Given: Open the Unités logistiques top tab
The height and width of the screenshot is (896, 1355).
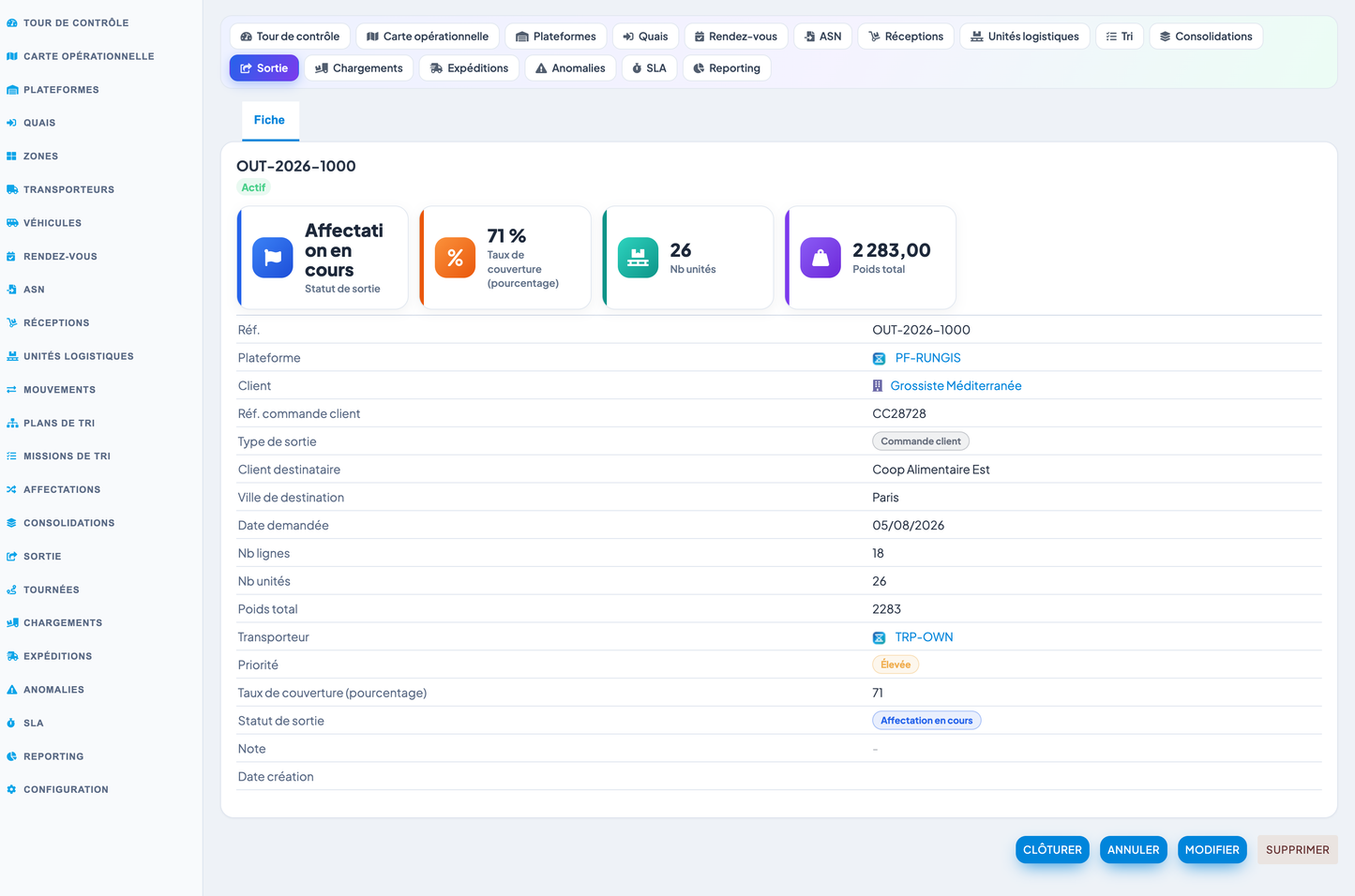Looking at the screenshot, I should coord(1024,37).
